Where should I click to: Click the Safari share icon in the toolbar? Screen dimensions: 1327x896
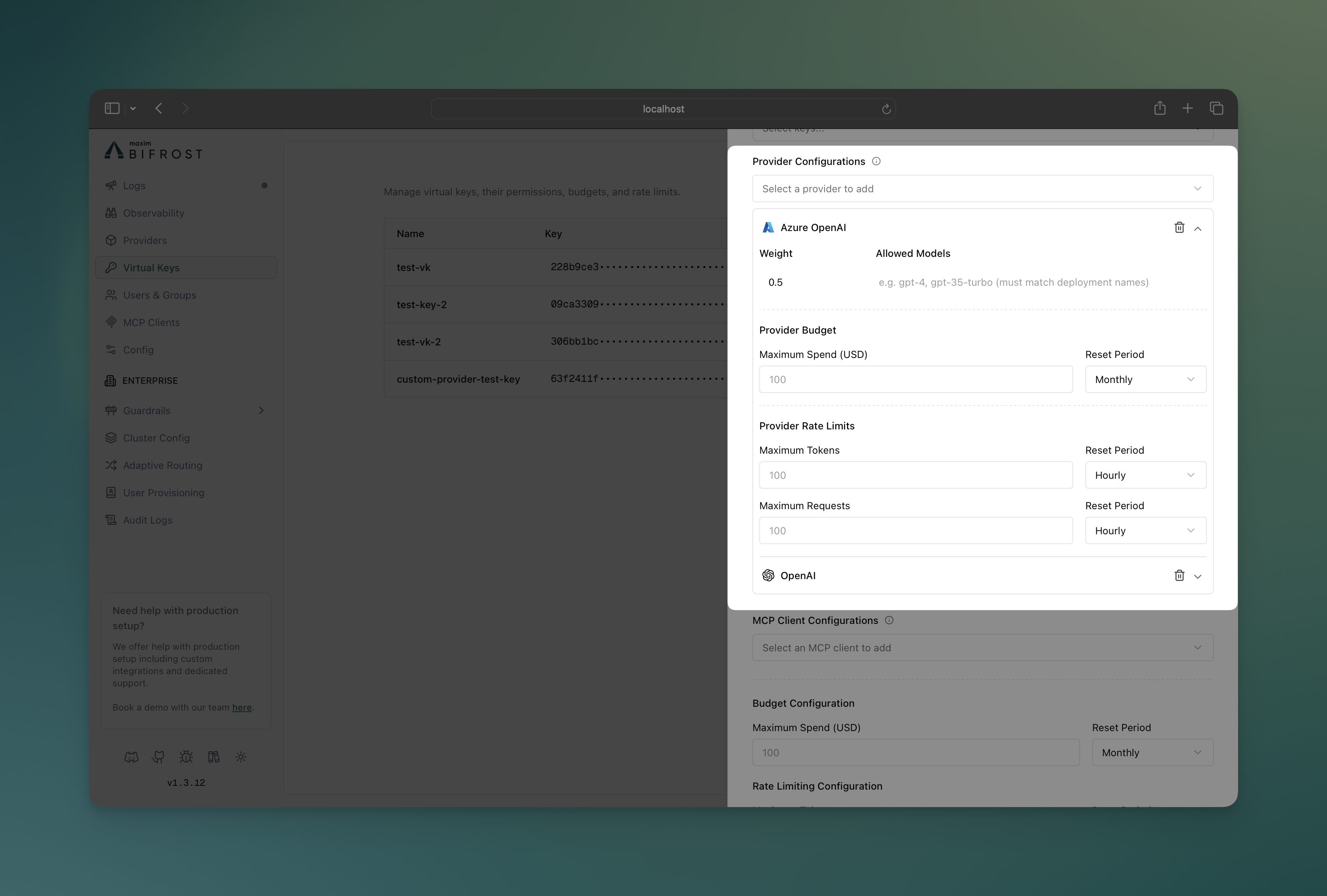(1160, 108)
